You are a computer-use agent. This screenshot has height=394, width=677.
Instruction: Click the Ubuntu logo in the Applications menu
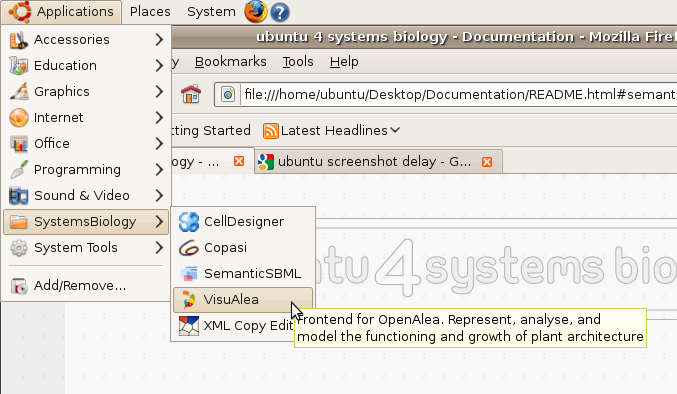[19, 12]
